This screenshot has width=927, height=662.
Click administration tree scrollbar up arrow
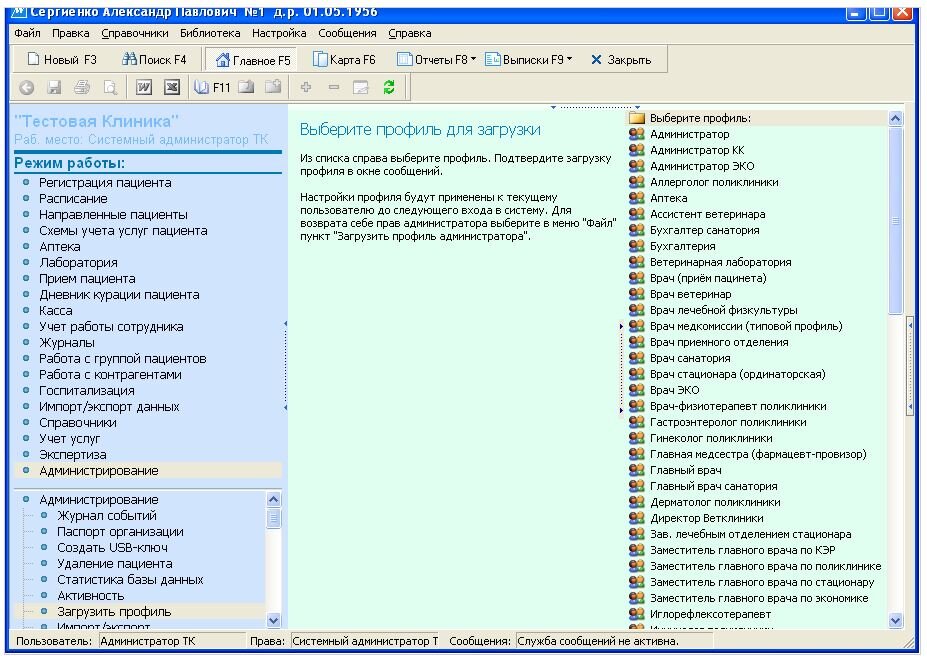coord(273,499)
